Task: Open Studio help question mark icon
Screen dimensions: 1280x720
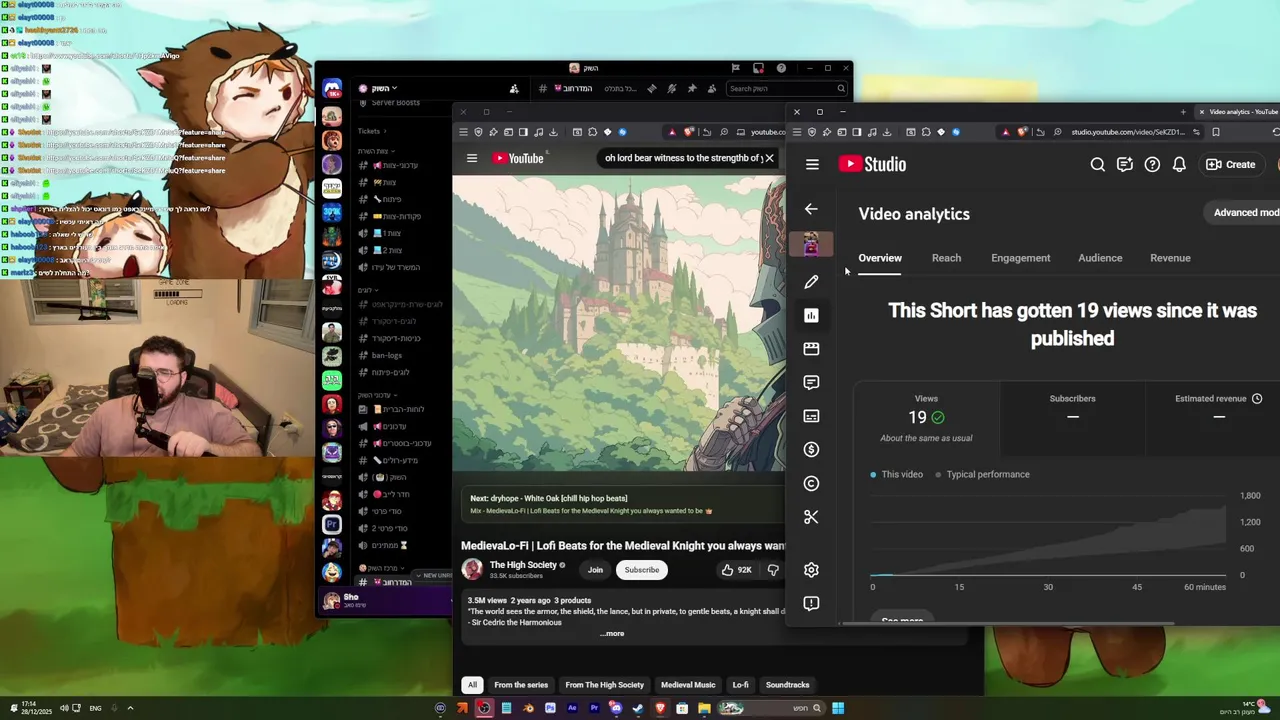Action: [x=1152, y=165]
